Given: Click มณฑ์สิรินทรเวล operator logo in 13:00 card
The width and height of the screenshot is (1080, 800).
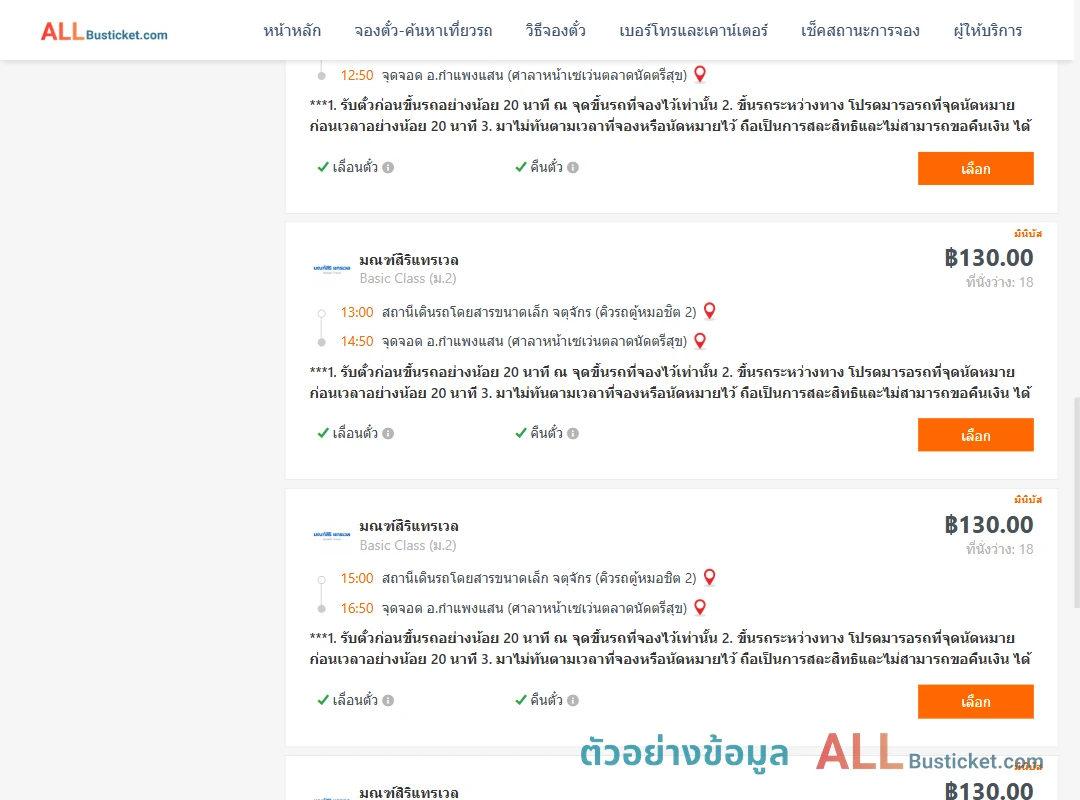Looking at the screenshot, I should (332, 269).
